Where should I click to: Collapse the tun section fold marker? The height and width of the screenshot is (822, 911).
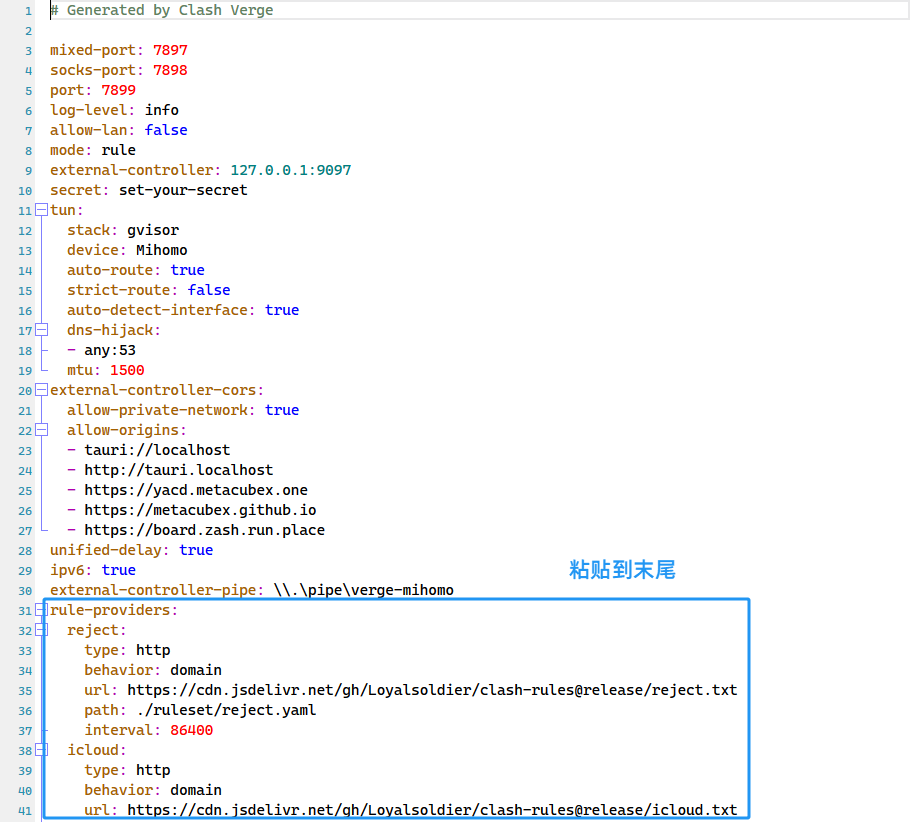point(41,210)
